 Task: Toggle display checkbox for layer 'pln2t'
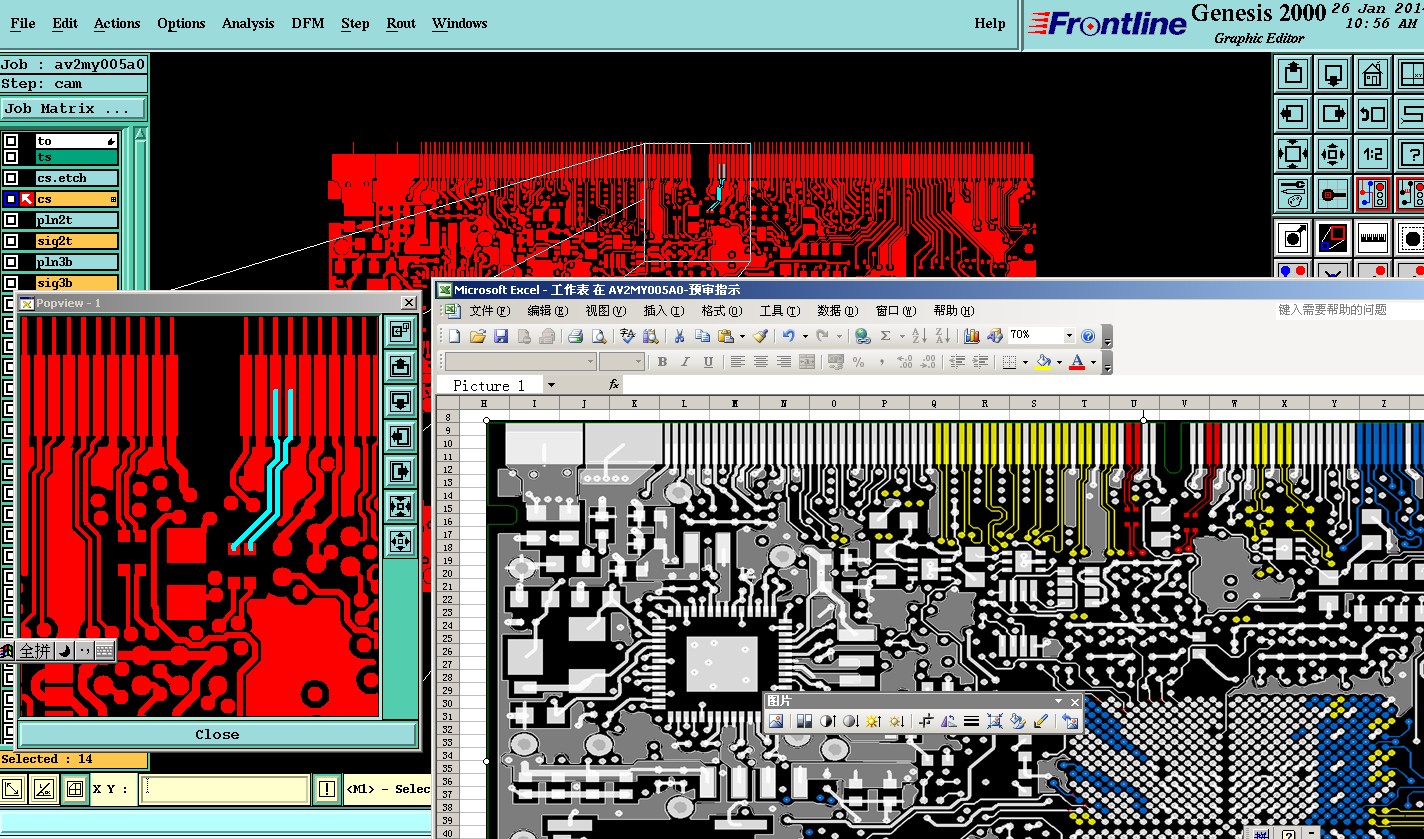tap(11, 220)
